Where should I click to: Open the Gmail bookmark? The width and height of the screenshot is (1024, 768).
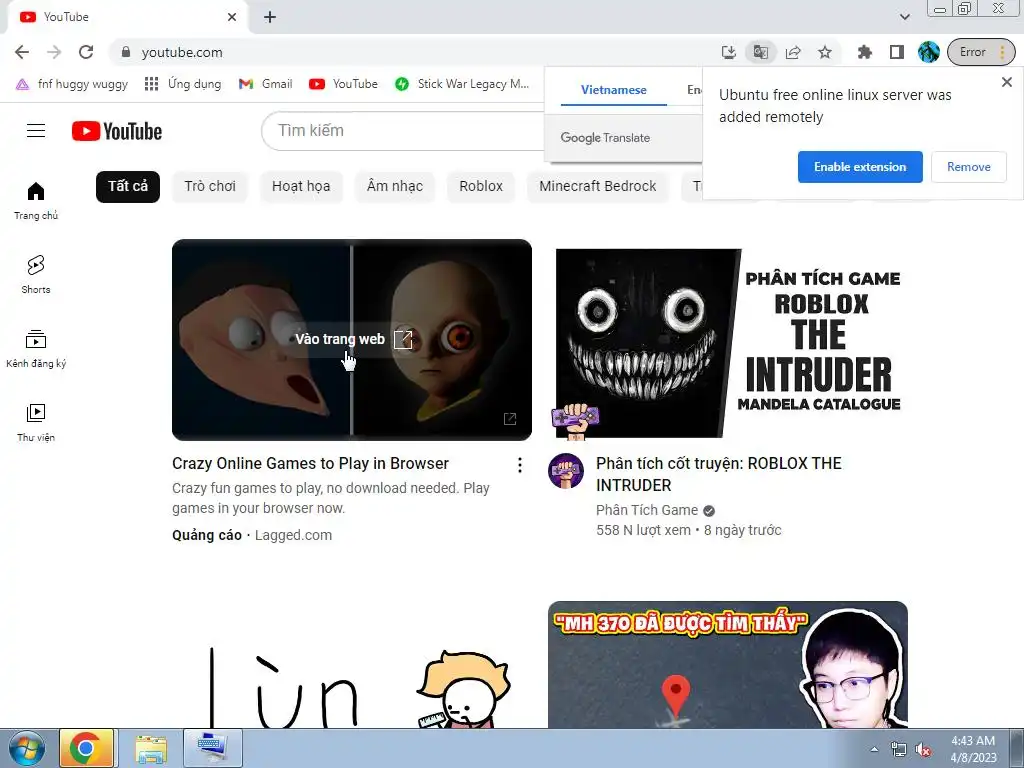pyautogui.click(x=266, y=84)
